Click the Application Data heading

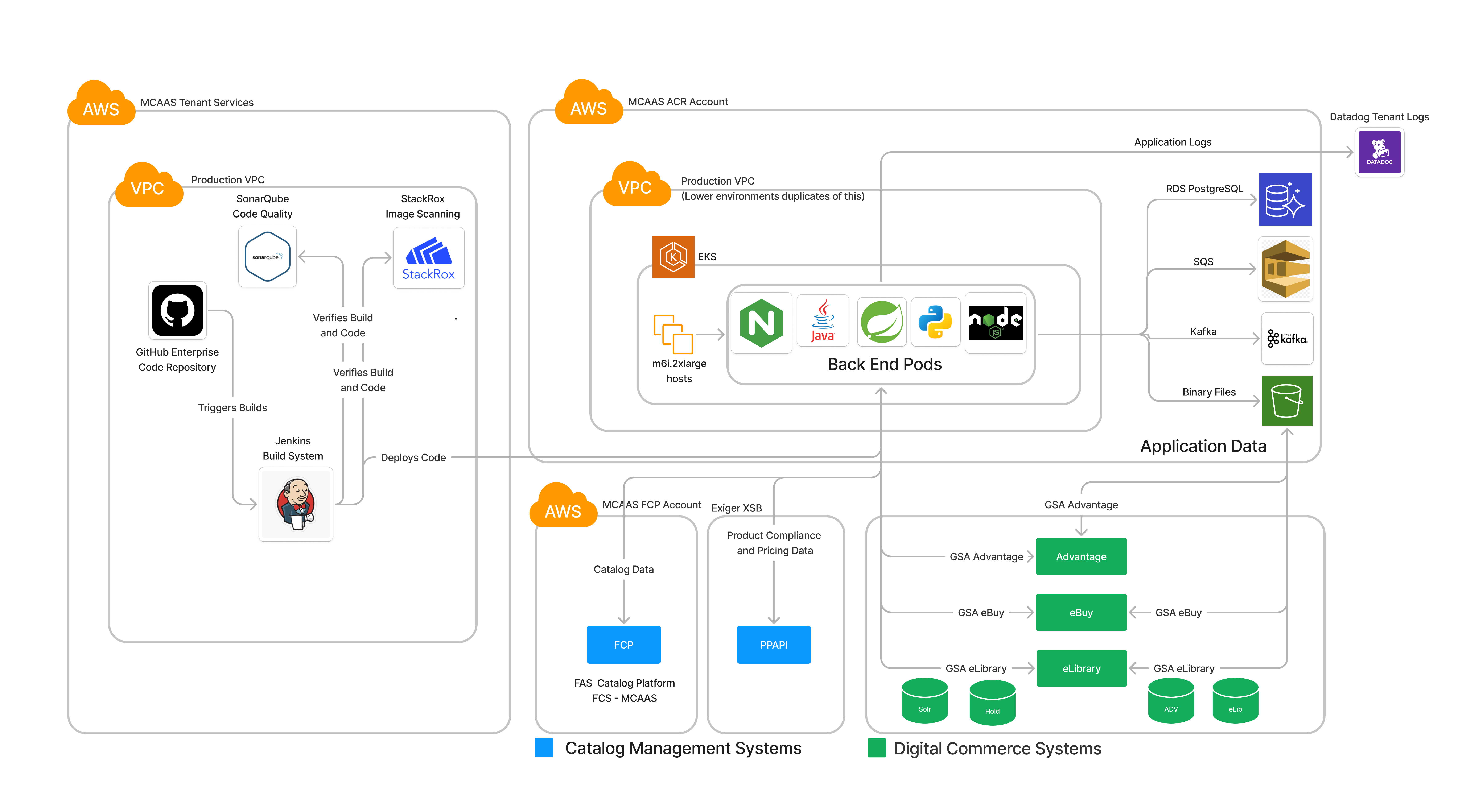(x=1203, y=446)
